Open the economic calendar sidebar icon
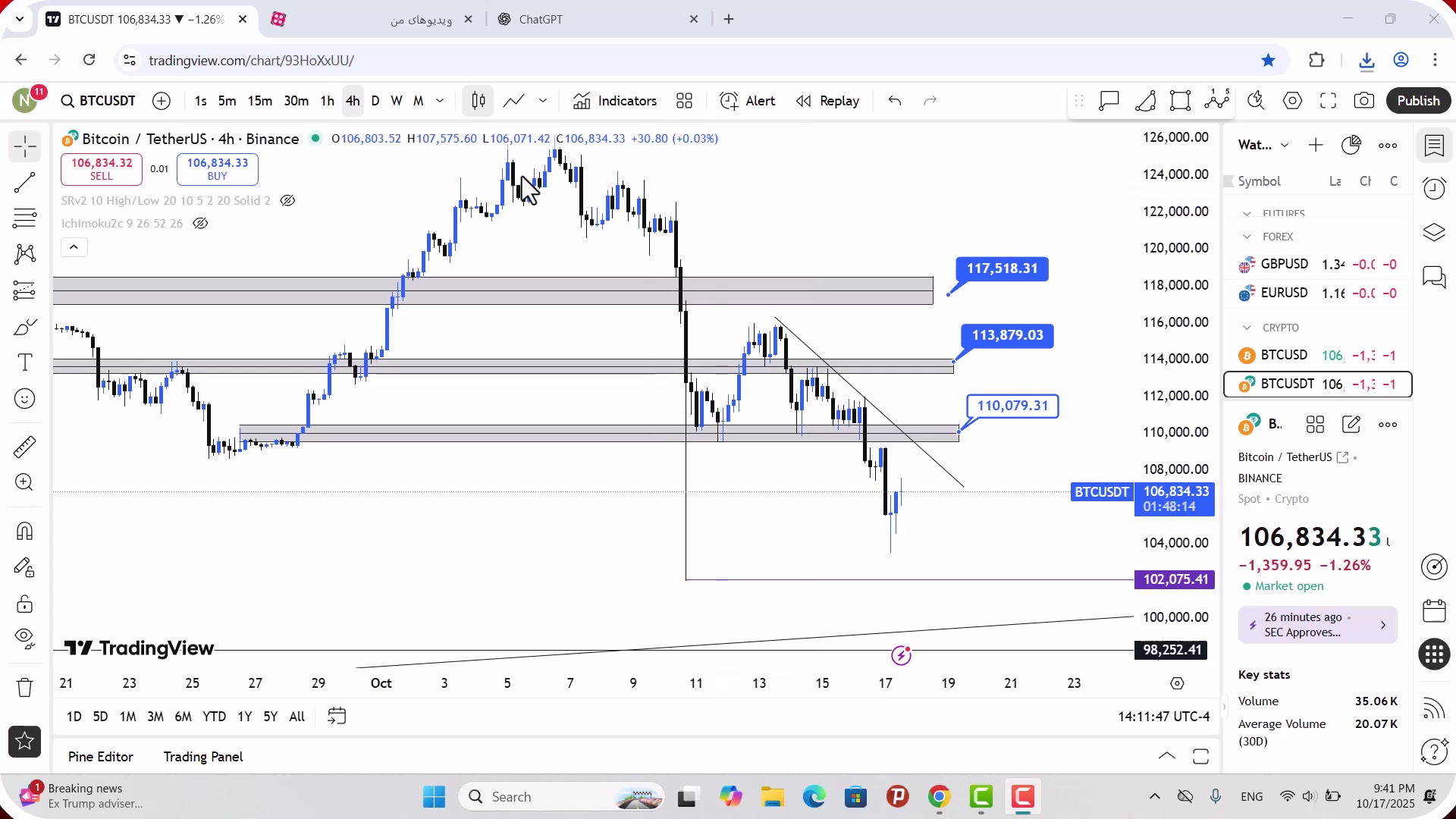Screen dimensions: 1456x819 (x=1434, y=610)
